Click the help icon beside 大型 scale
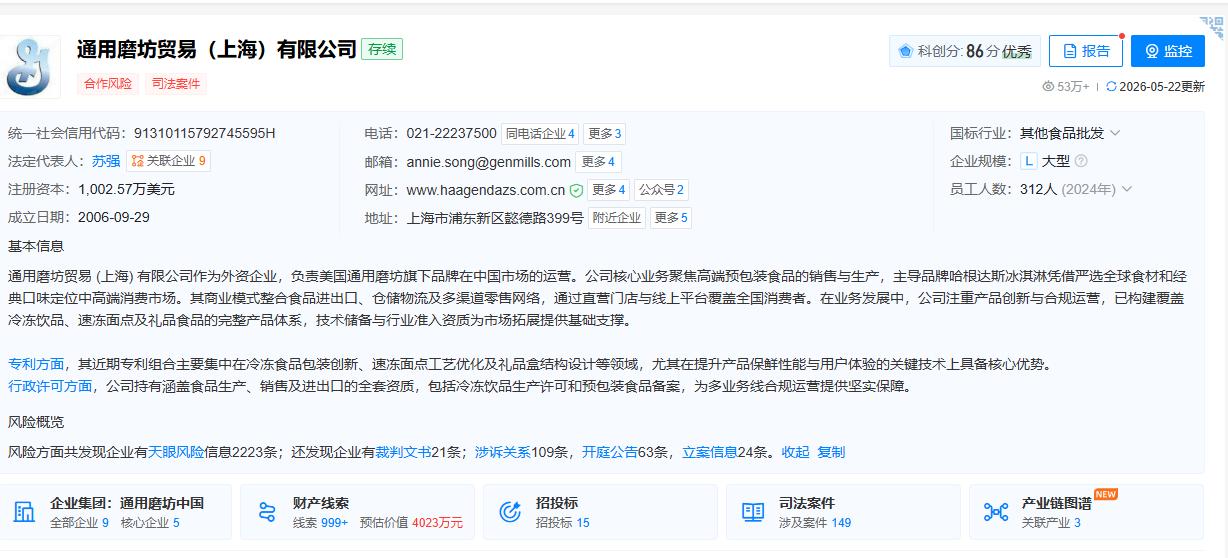The height and width of the screenshot is (558, 1228). (1080, 161)
